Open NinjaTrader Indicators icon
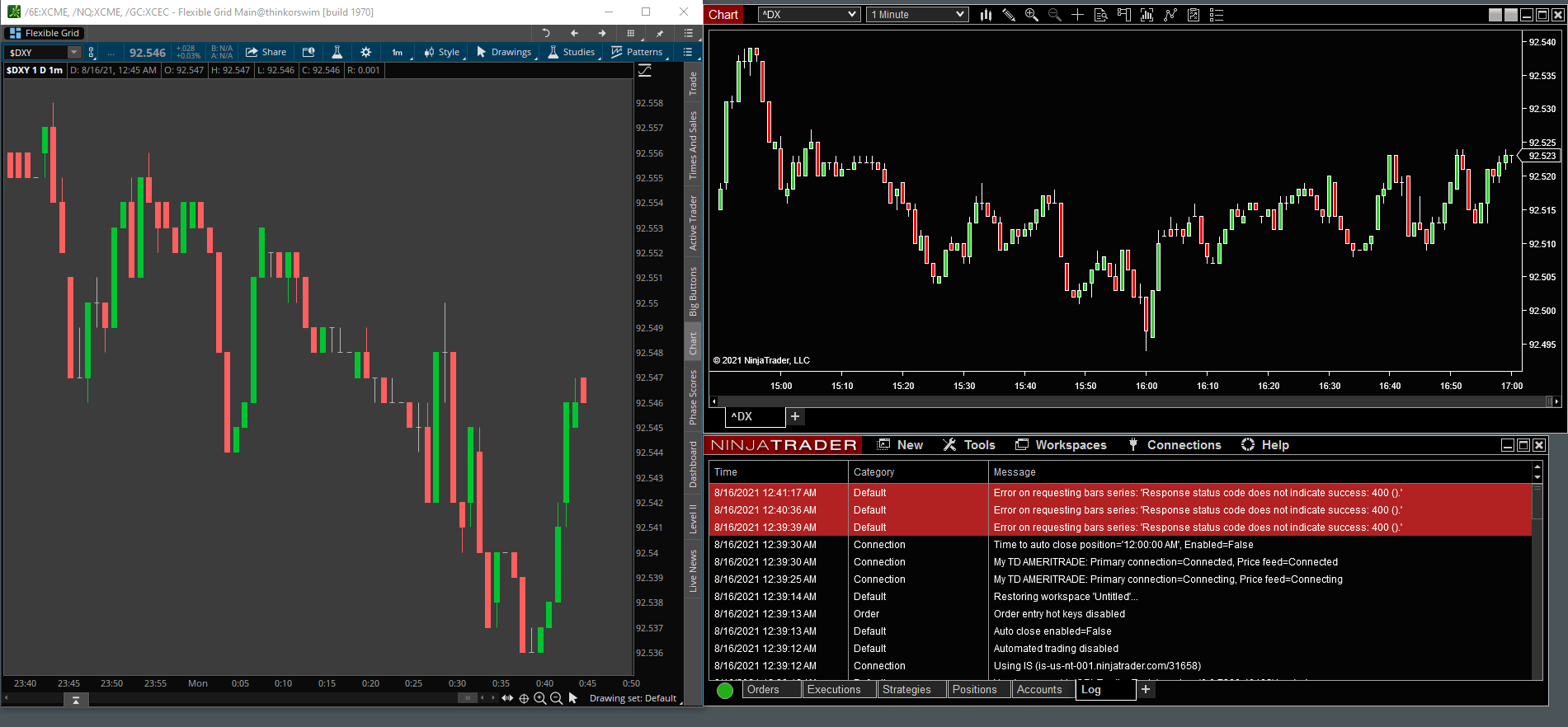 pos(1147,15)
